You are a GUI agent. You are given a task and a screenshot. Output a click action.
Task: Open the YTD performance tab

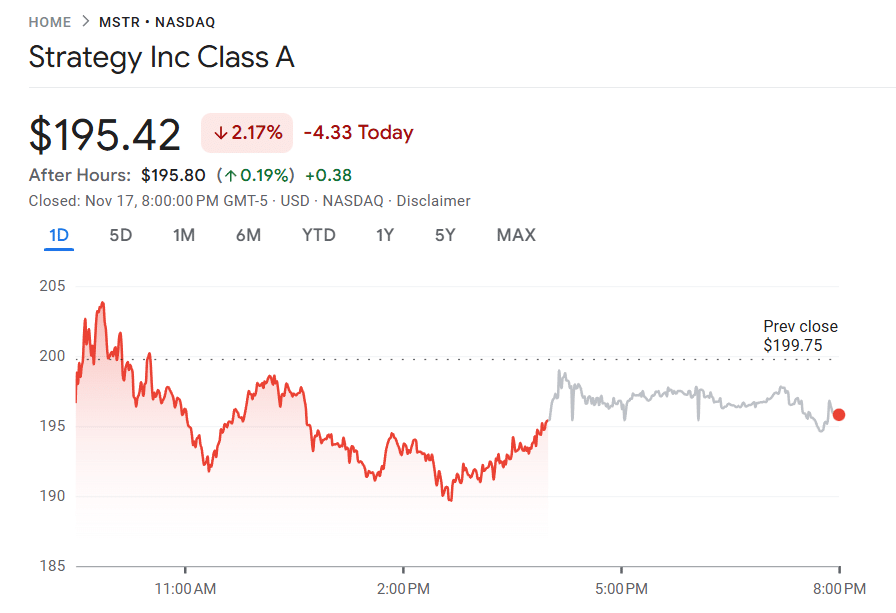coord(318,235)
